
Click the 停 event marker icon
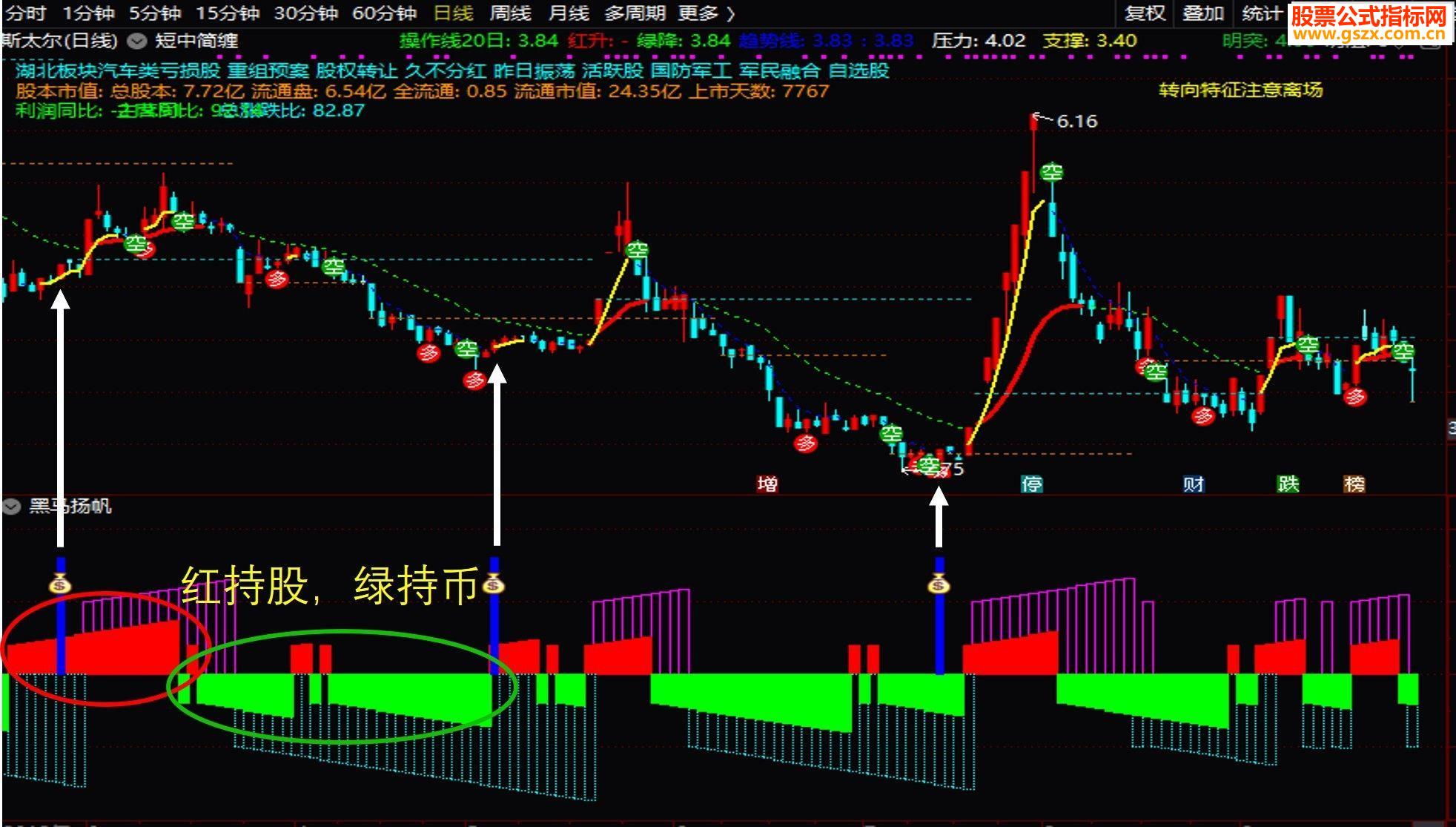tap(1031, 484)
